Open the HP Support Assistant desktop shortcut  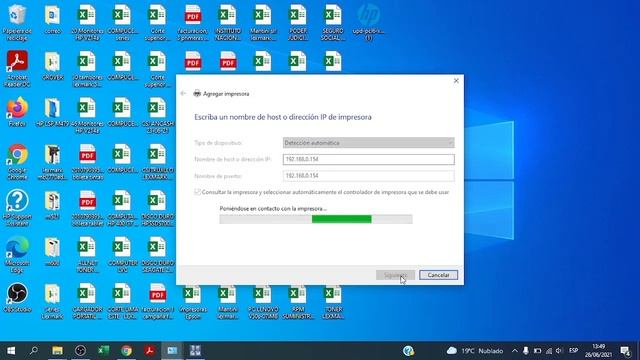(17, 208)
